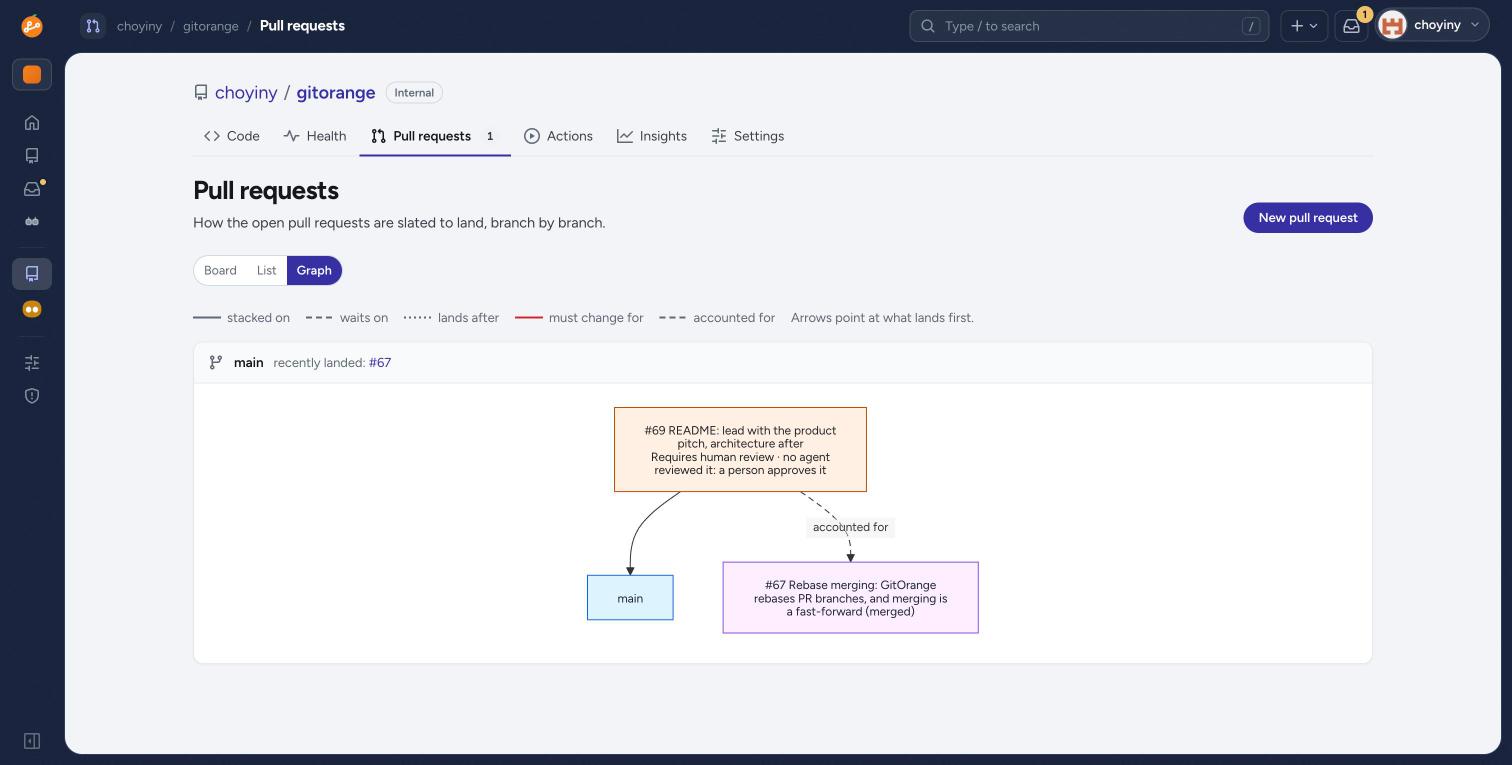The height and width of the screenshot is (765, 1512).
Task: Click the Pull requests page heading
Action: (x=266, y=190)
